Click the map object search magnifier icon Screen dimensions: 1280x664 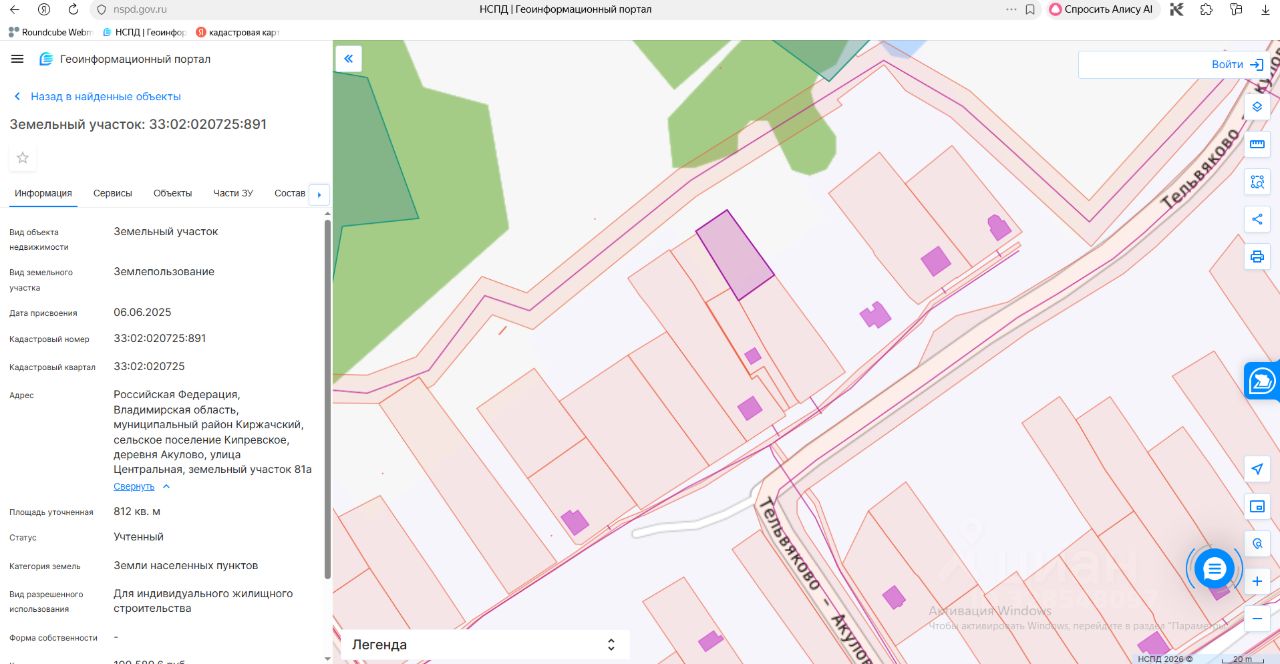1258,543
